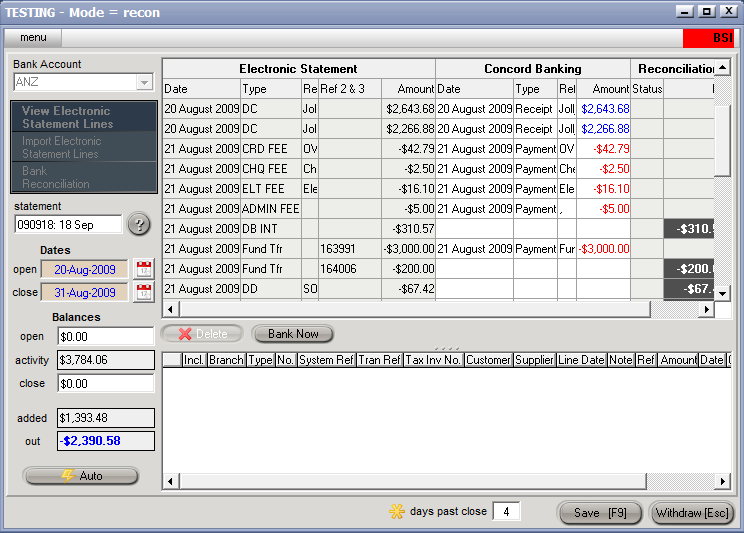Click the Tran Ref column header
The image size is (744, 533).
(379, 360)
